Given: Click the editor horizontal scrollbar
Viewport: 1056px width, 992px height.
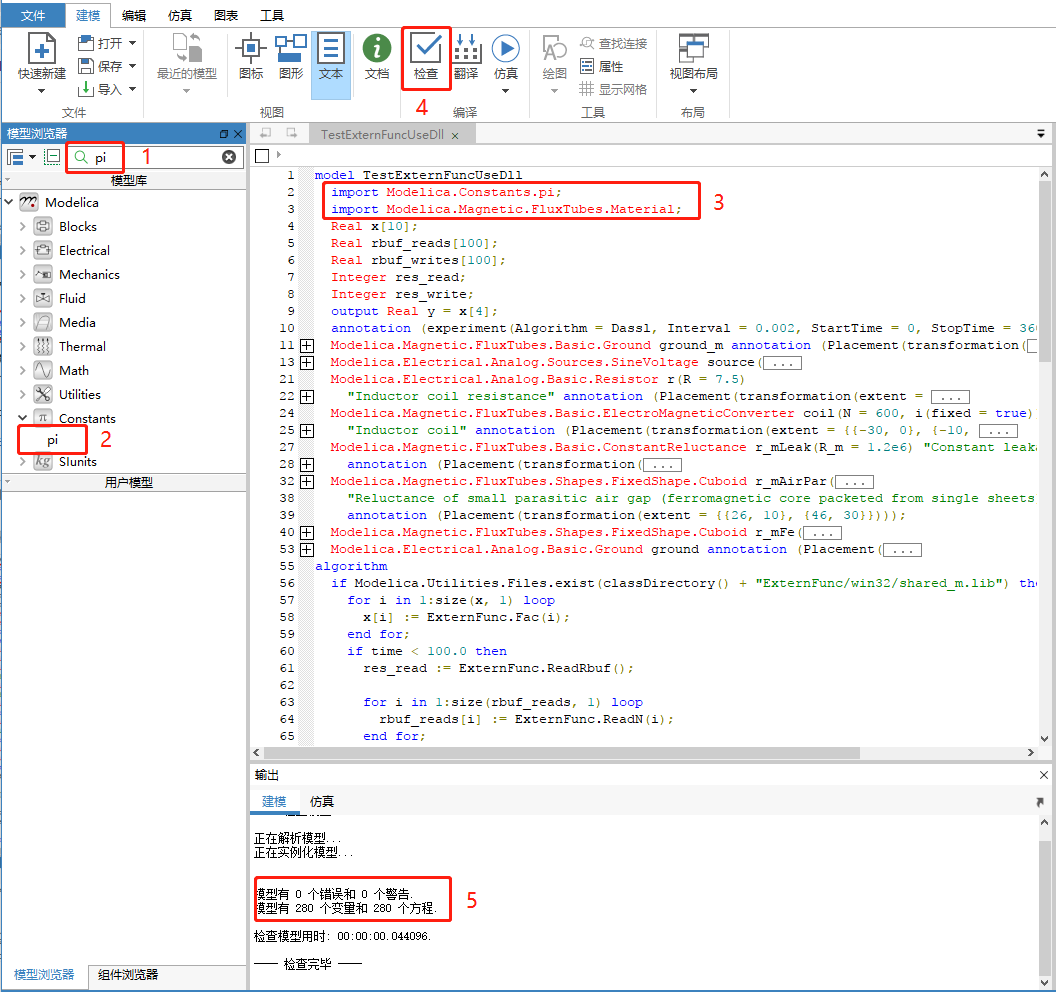Looking at the screenshot, I should [x=562, y=752].
